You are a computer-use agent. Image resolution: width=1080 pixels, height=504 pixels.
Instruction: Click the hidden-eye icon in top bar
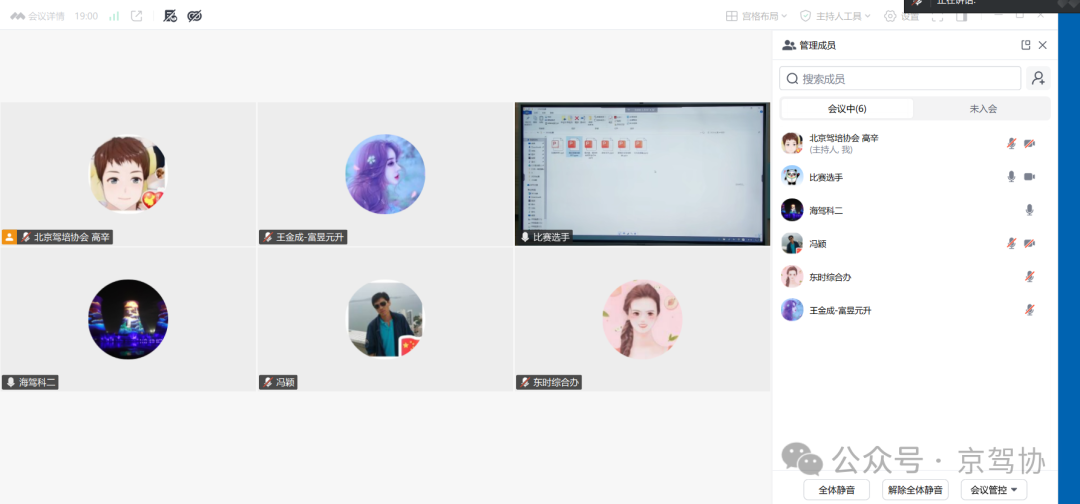click(194, 16)
